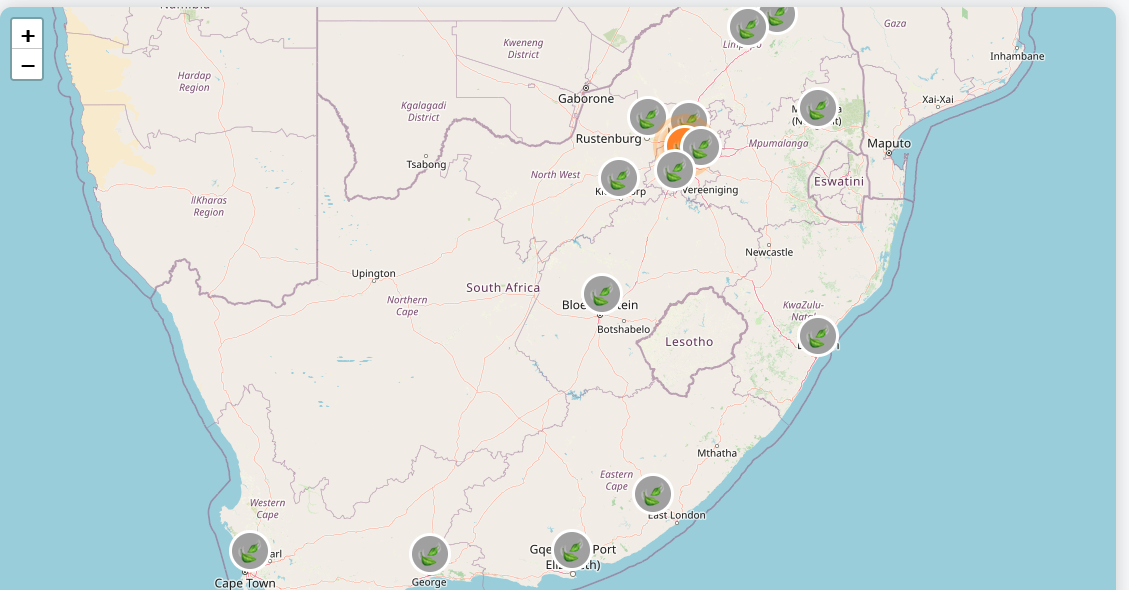The width and height of the screenshot is (1129, 590).
Task: Click the Gqeberha Port Elizabeth leaf marker
Action: 572,550
